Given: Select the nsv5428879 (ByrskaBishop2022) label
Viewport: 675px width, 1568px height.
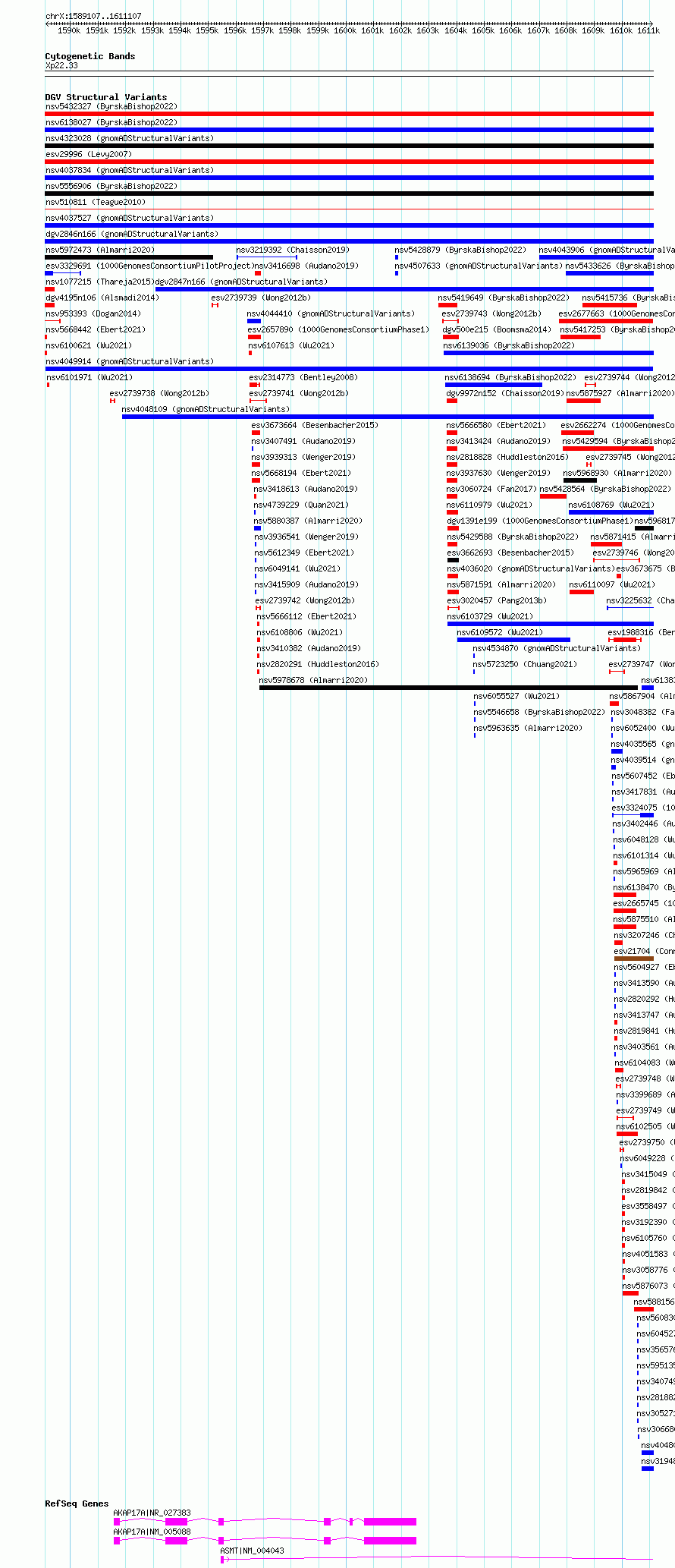Looking at the screenshot, I should (460, 250).
